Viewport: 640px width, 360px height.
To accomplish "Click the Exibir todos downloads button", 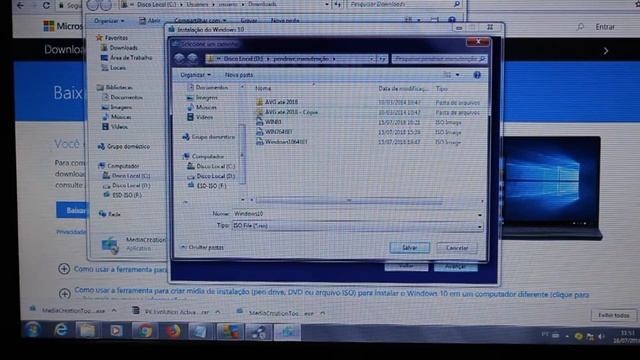I will pyautogui.click(x=613, y=315).
